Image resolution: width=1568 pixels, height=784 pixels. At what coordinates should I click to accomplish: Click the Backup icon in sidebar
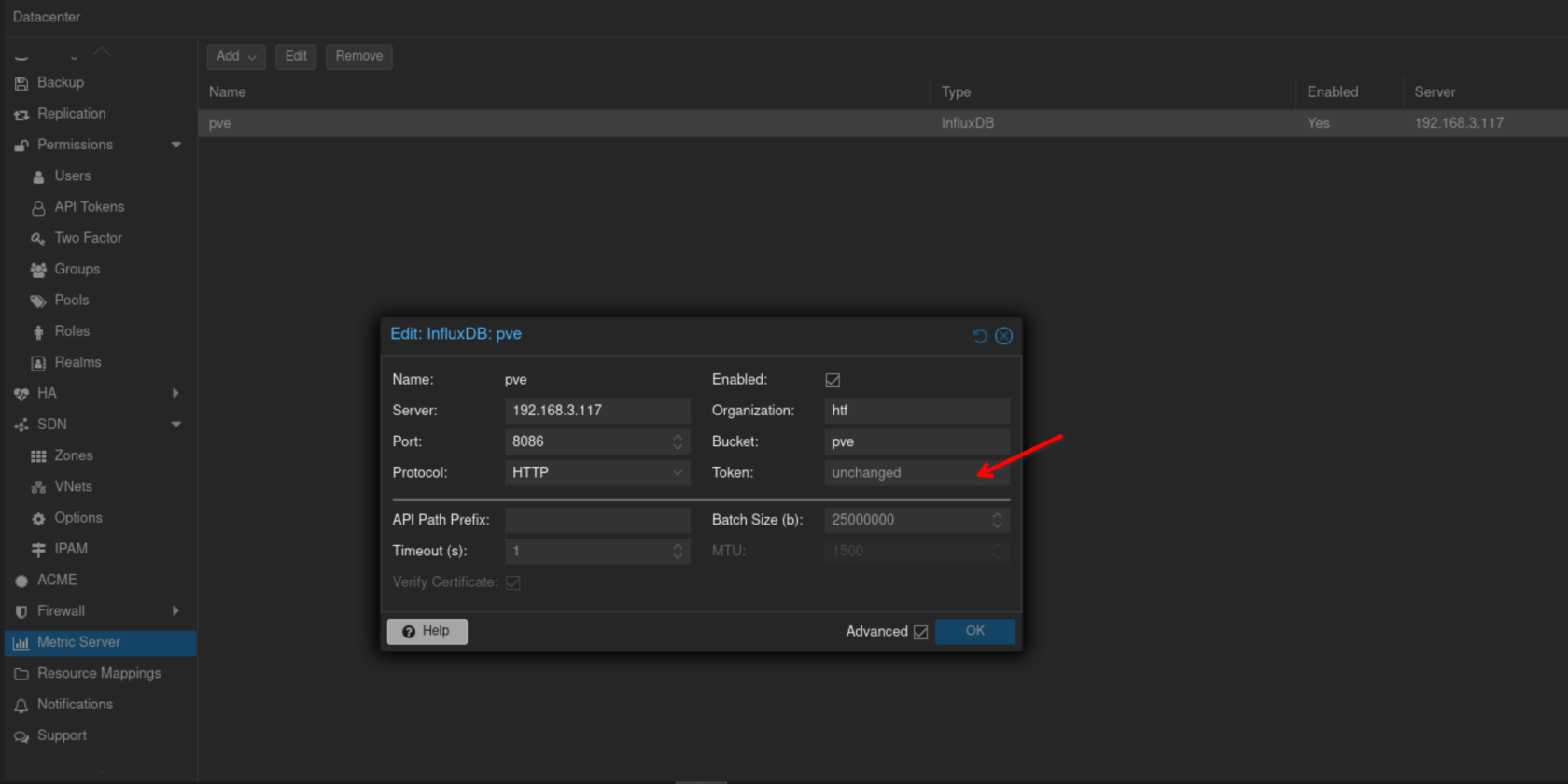tap(21, 83)
